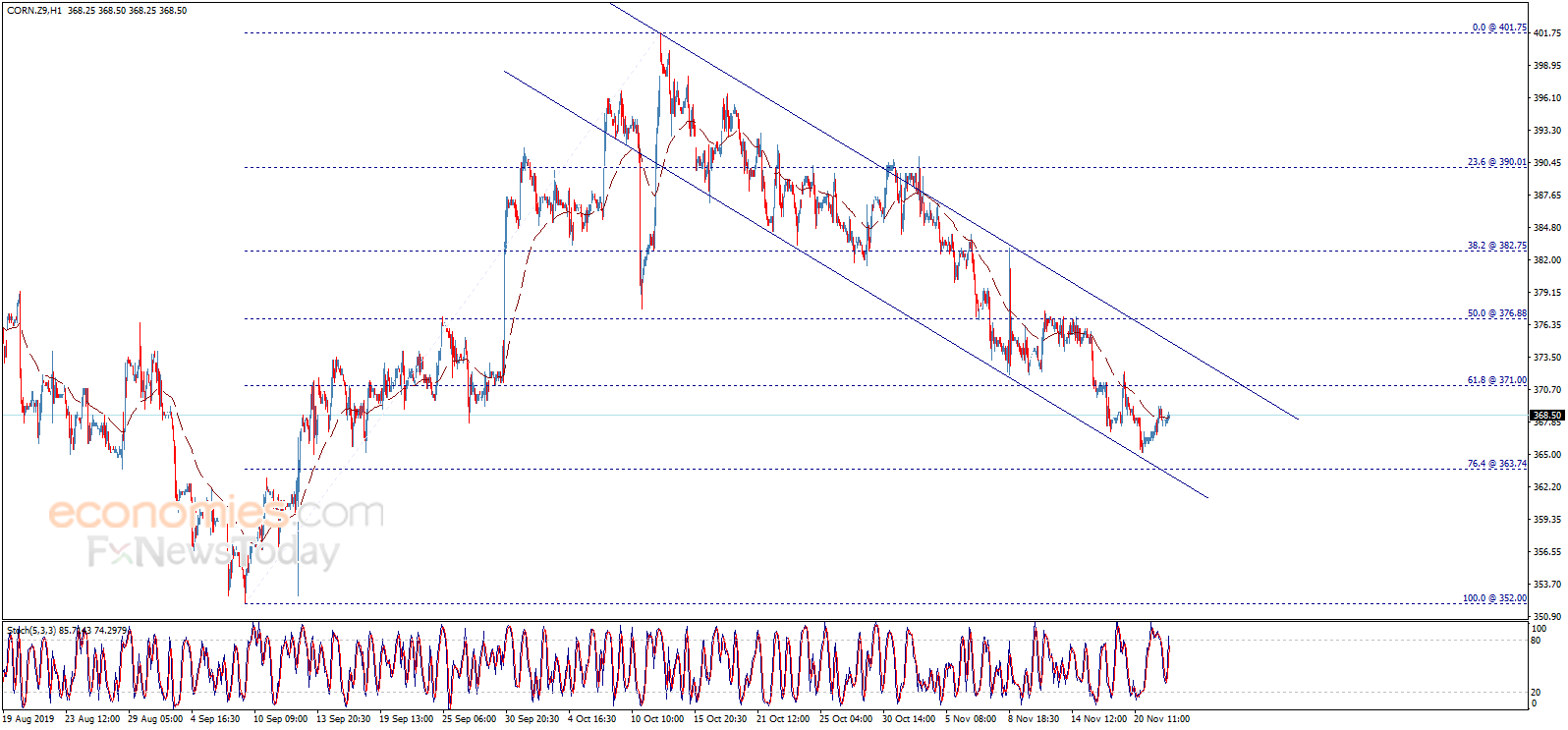Select the '13 Sep 20:30' time label
The height and width of the screenshot is (730, 1568).
tap(343, 719)
